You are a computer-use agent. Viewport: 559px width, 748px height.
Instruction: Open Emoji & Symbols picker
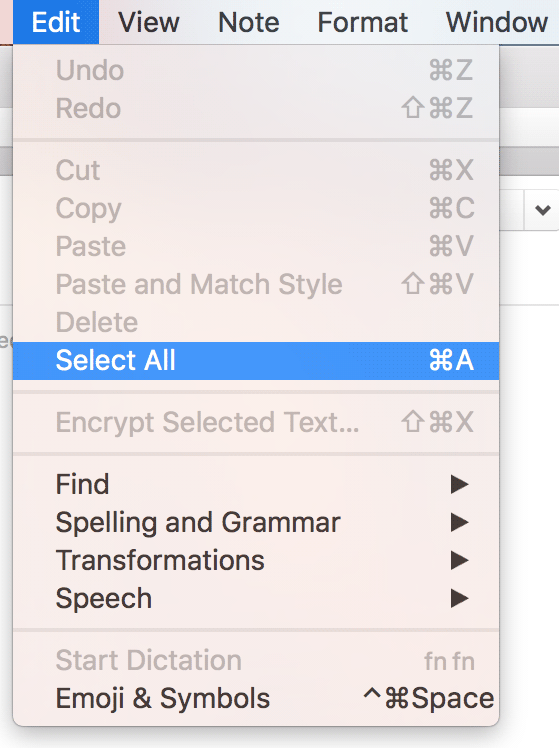256,698
